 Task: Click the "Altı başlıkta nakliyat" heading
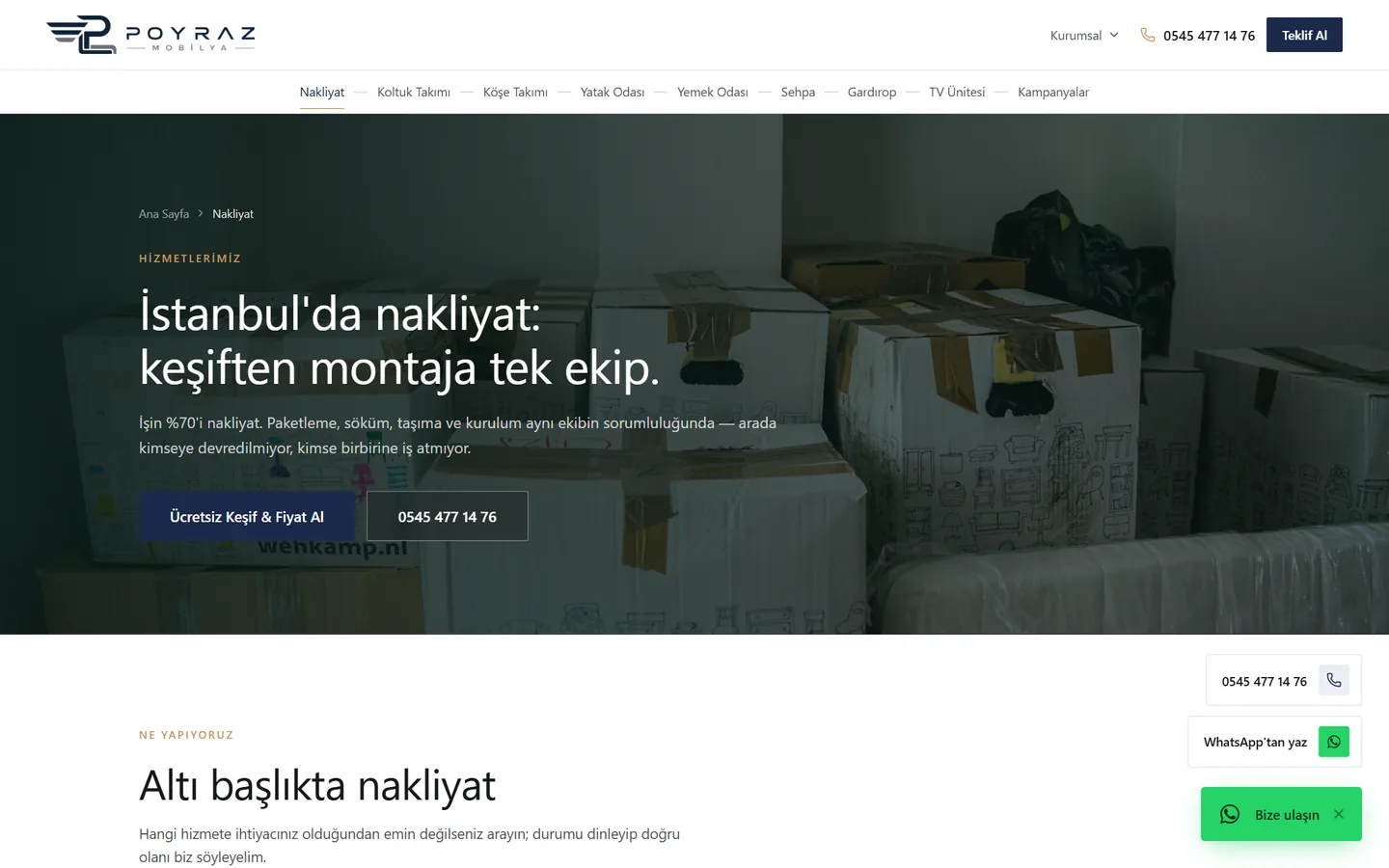[317, 785]
